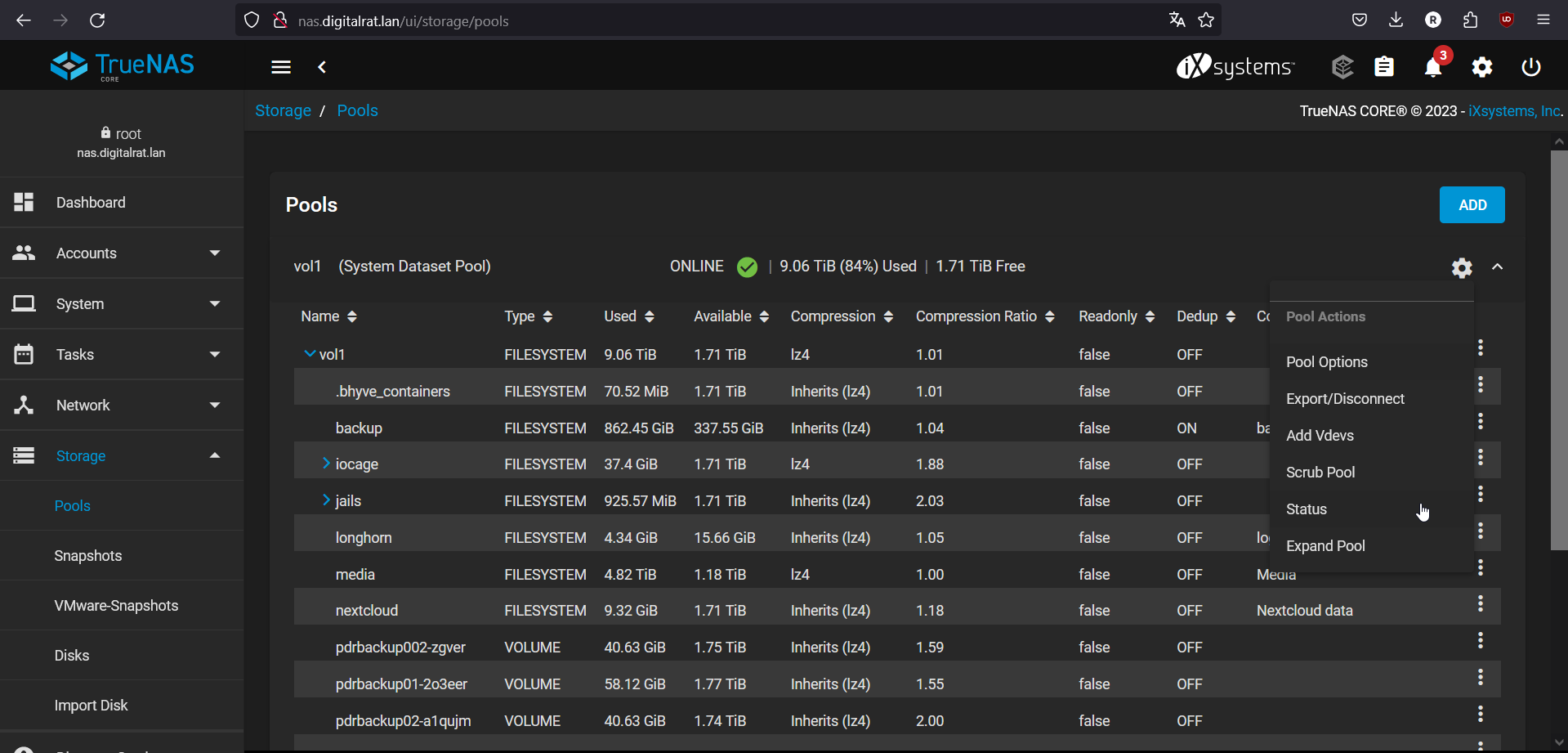Open the three-dot menu for nextcloud
Viewport: 1568px width, 753px height.
click(1480, 604)
